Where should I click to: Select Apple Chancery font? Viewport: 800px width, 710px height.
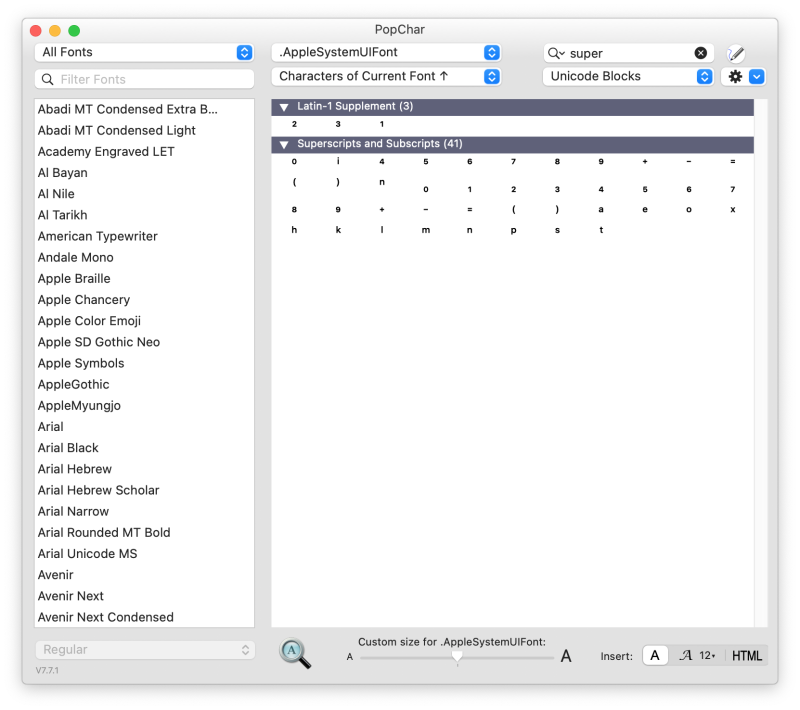click(x=145, y=300)
